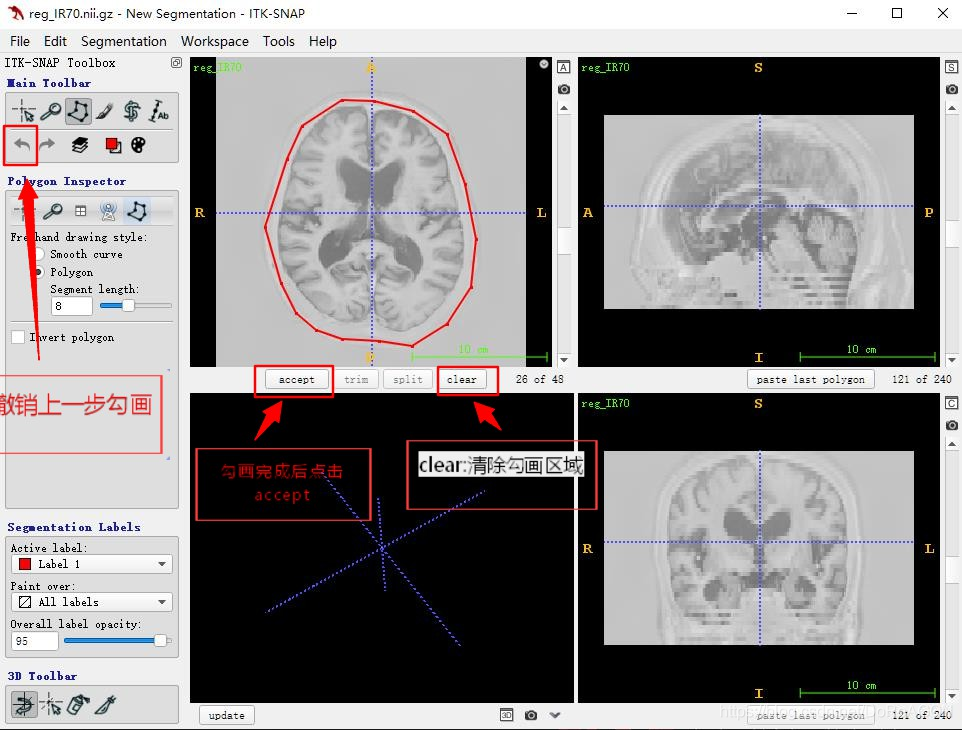Take screenshot of 3D view with camera icon
The width and height of the screenshot is (962, 730).
[x=531, y=715]
